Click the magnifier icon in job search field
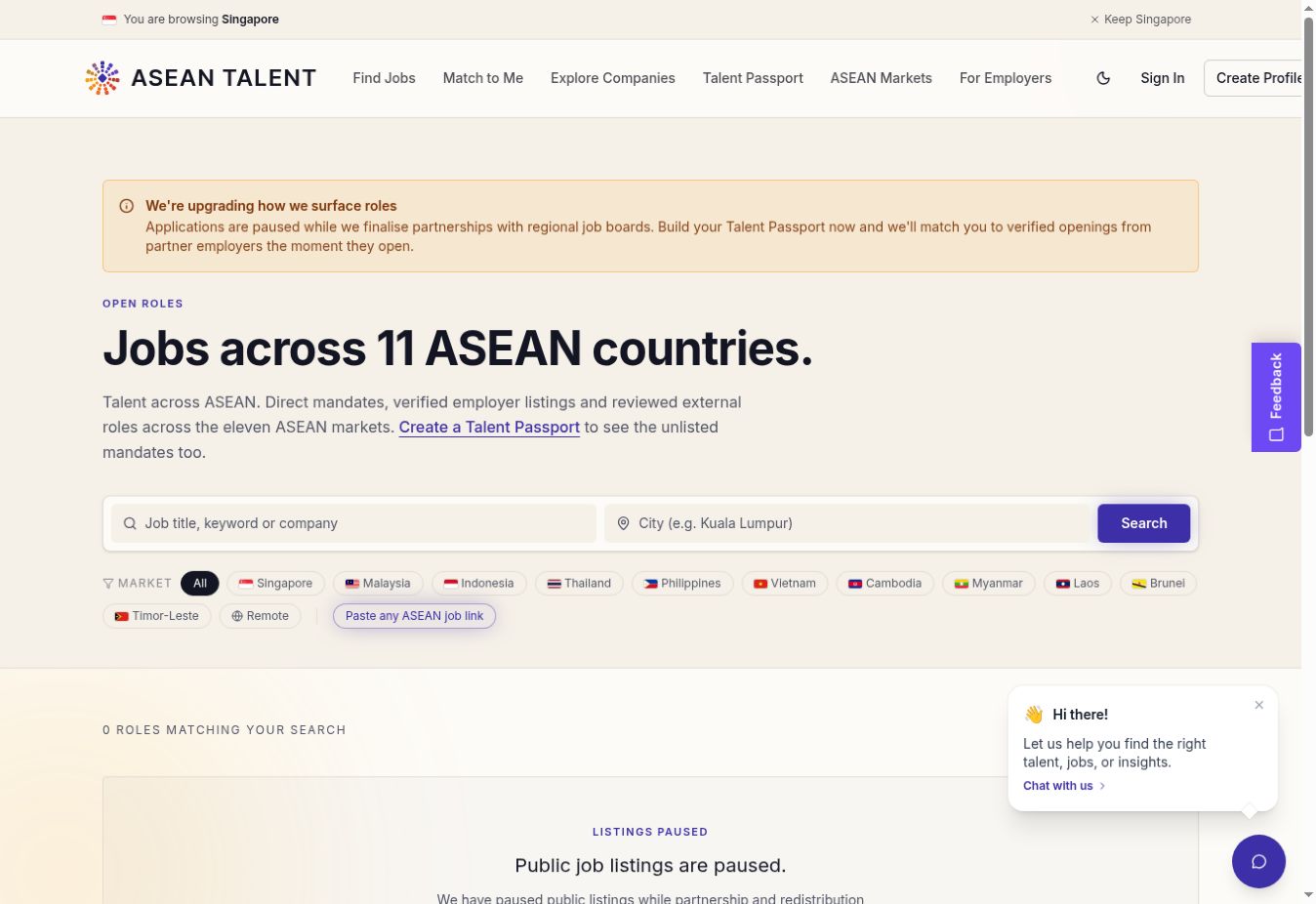 pos(130,523)
